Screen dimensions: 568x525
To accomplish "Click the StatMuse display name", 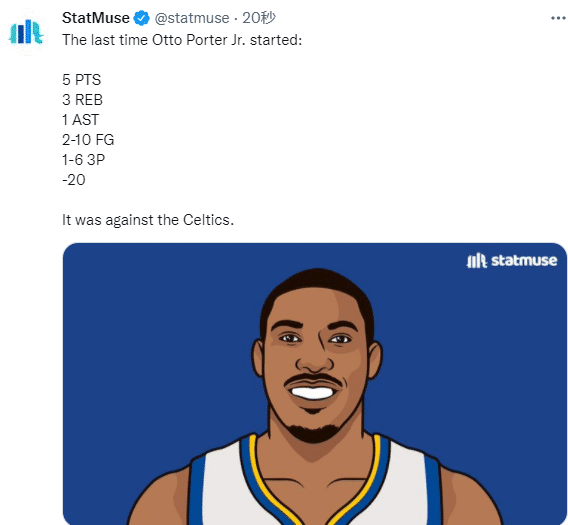I will point(96,18).
